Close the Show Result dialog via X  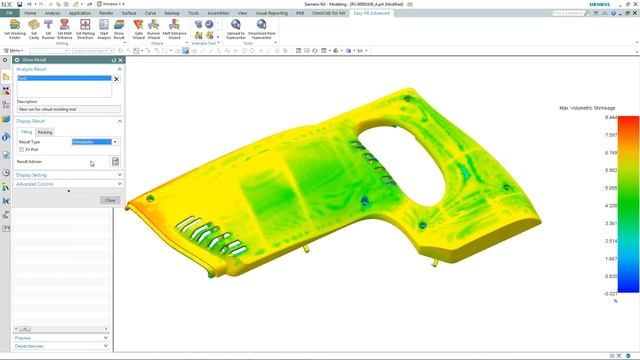120,60
